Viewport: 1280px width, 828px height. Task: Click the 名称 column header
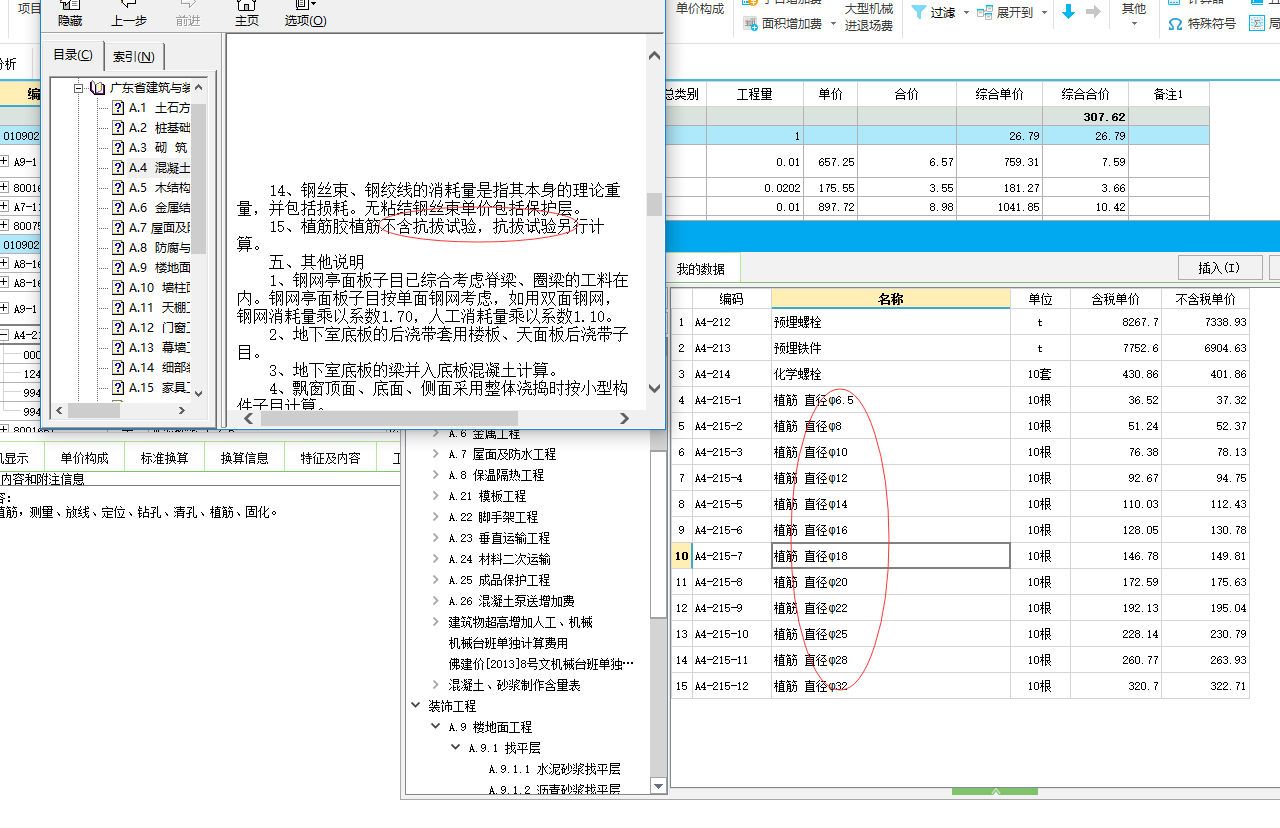[x=891, y=299]
